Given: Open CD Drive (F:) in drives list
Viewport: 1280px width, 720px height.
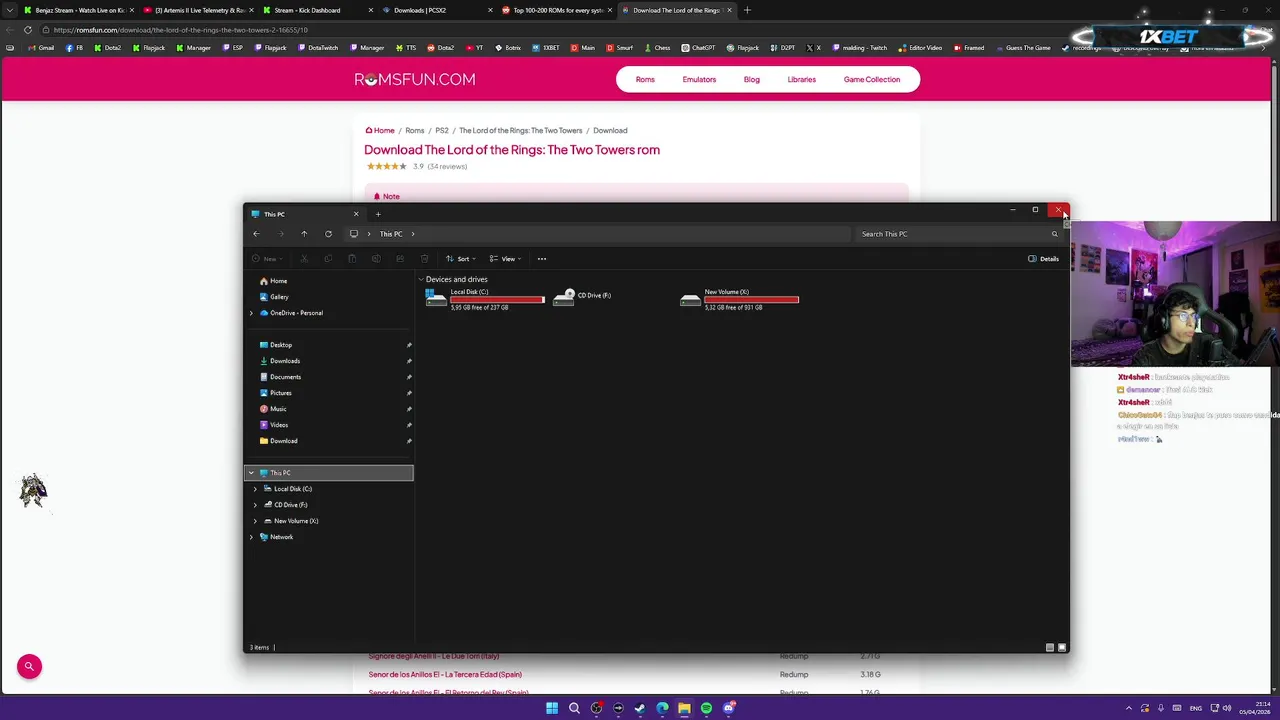Looking at the screenshot, I should (x=582, y=298).
